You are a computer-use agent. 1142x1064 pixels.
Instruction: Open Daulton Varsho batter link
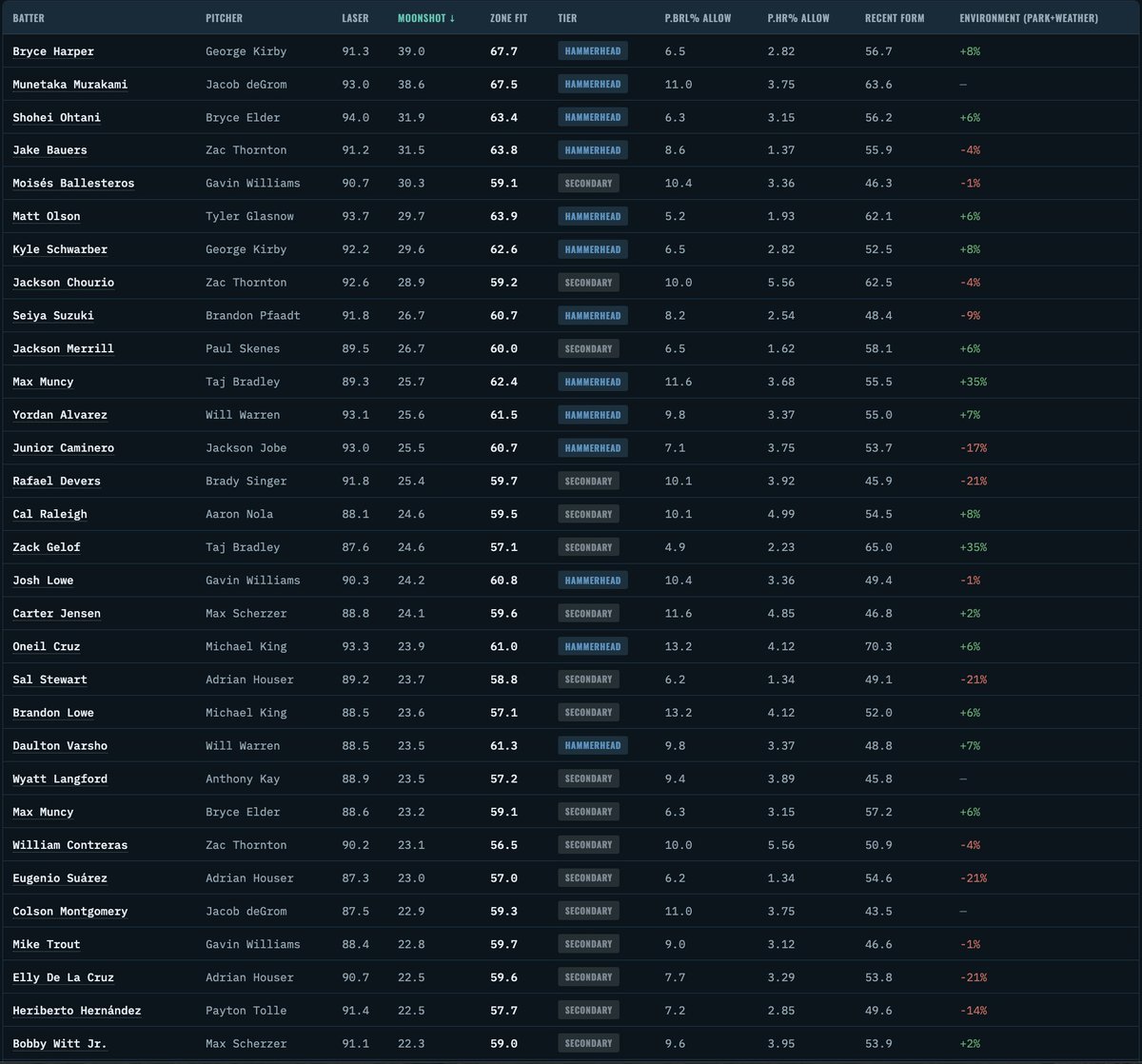pyautogui.click(x=60, y=746)
